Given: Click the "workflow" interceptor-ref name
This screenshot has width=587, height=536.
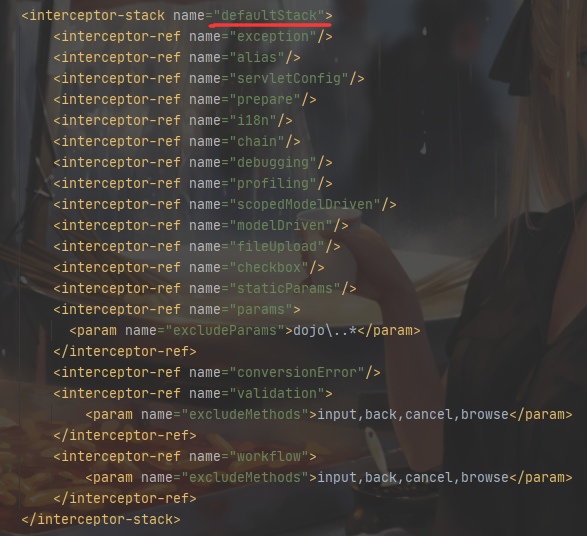Looking at the screenshot, I should [x=269, y=456].
